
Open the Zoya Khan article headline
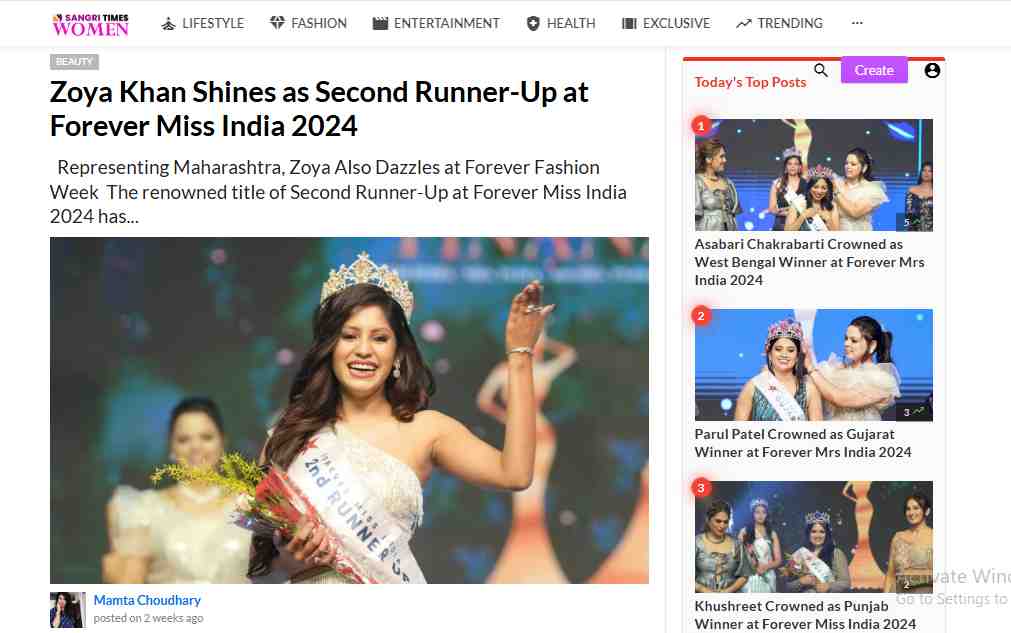coord(319,109)
